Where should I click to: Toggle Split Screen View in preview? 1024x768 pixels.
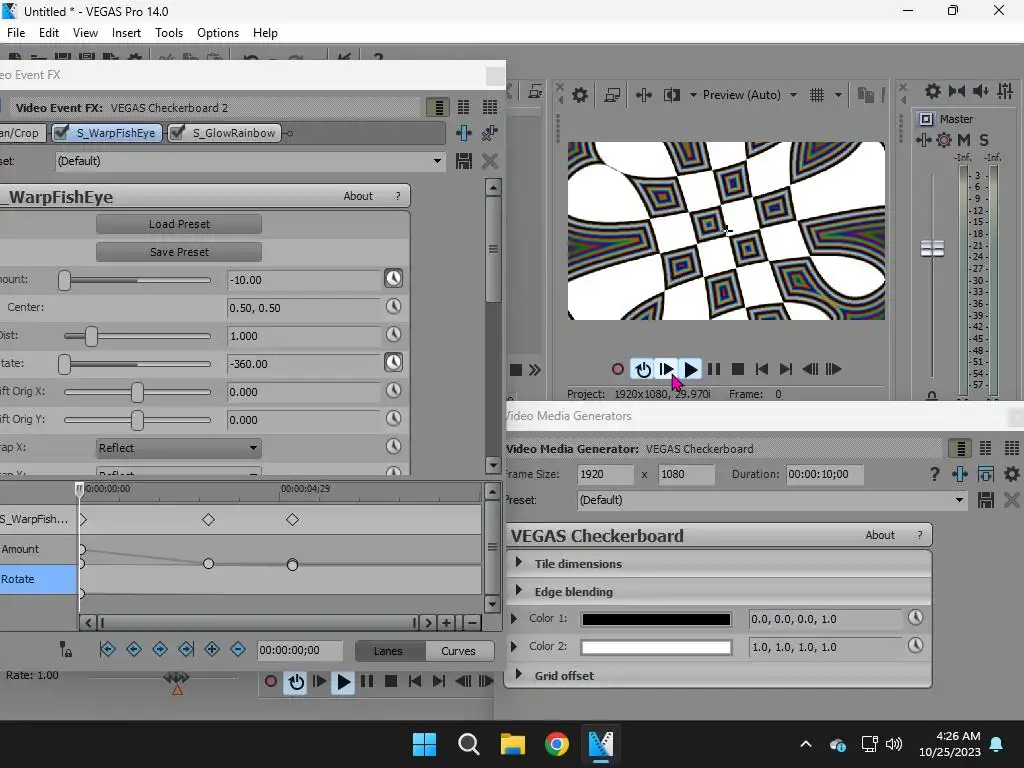(672, 95)
